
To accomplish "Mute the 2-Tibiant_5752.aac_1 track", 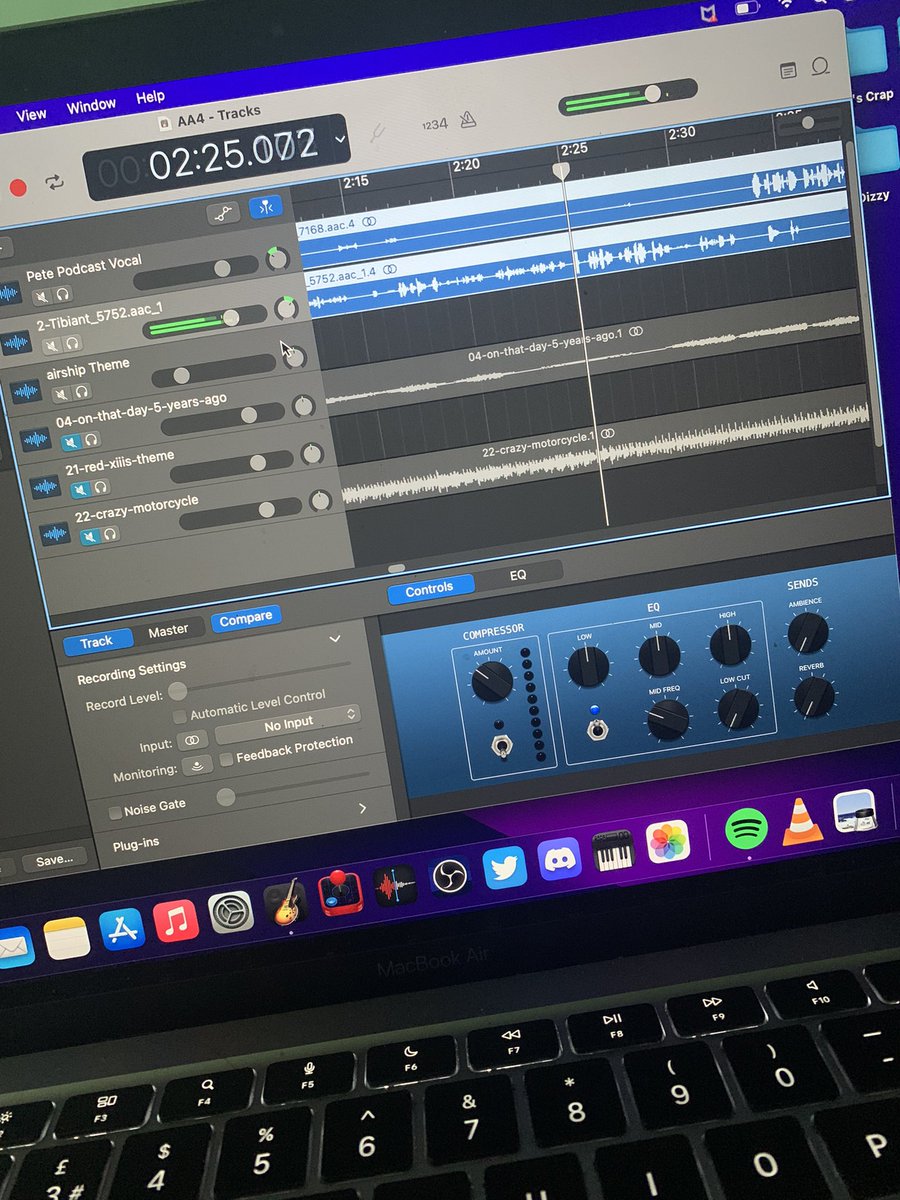I will pos(50,345).
